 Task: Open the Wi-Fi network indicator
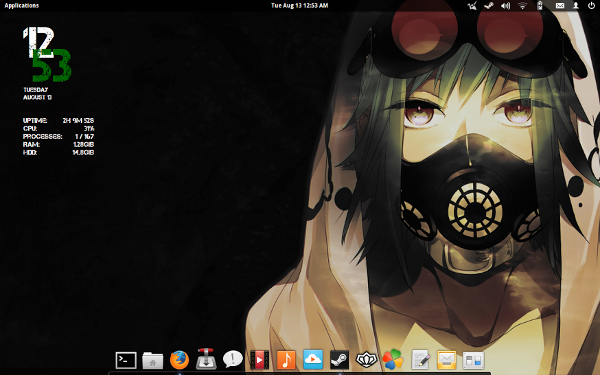(x=522, y=6)
